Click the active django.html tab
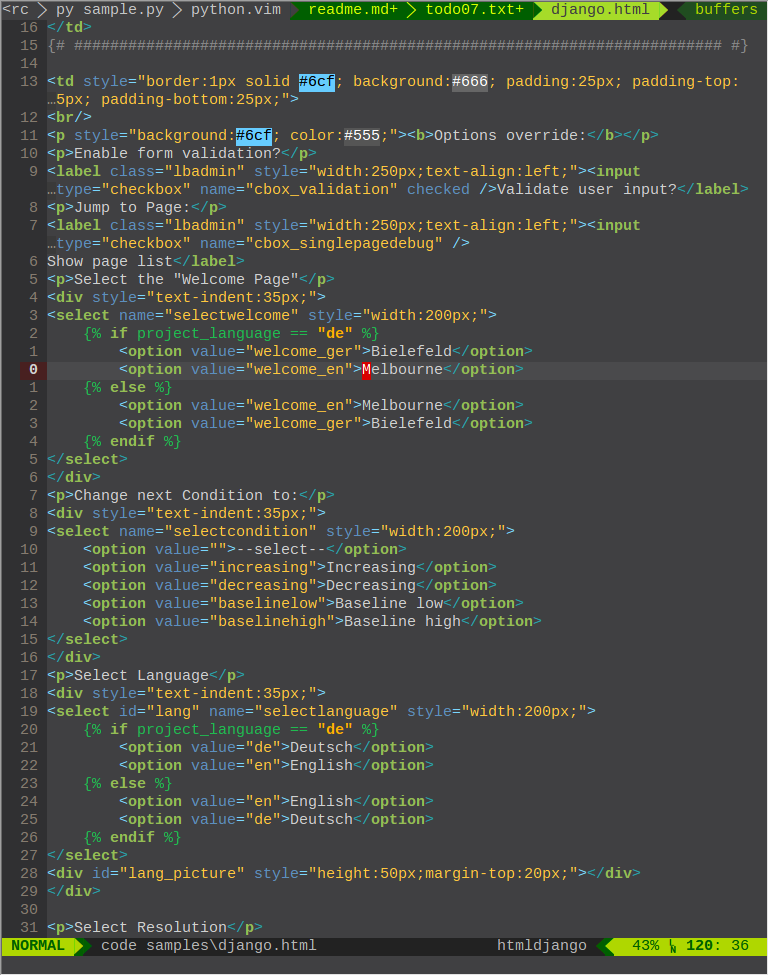This screenshot has width=769, height=976. tap(600, 10)
